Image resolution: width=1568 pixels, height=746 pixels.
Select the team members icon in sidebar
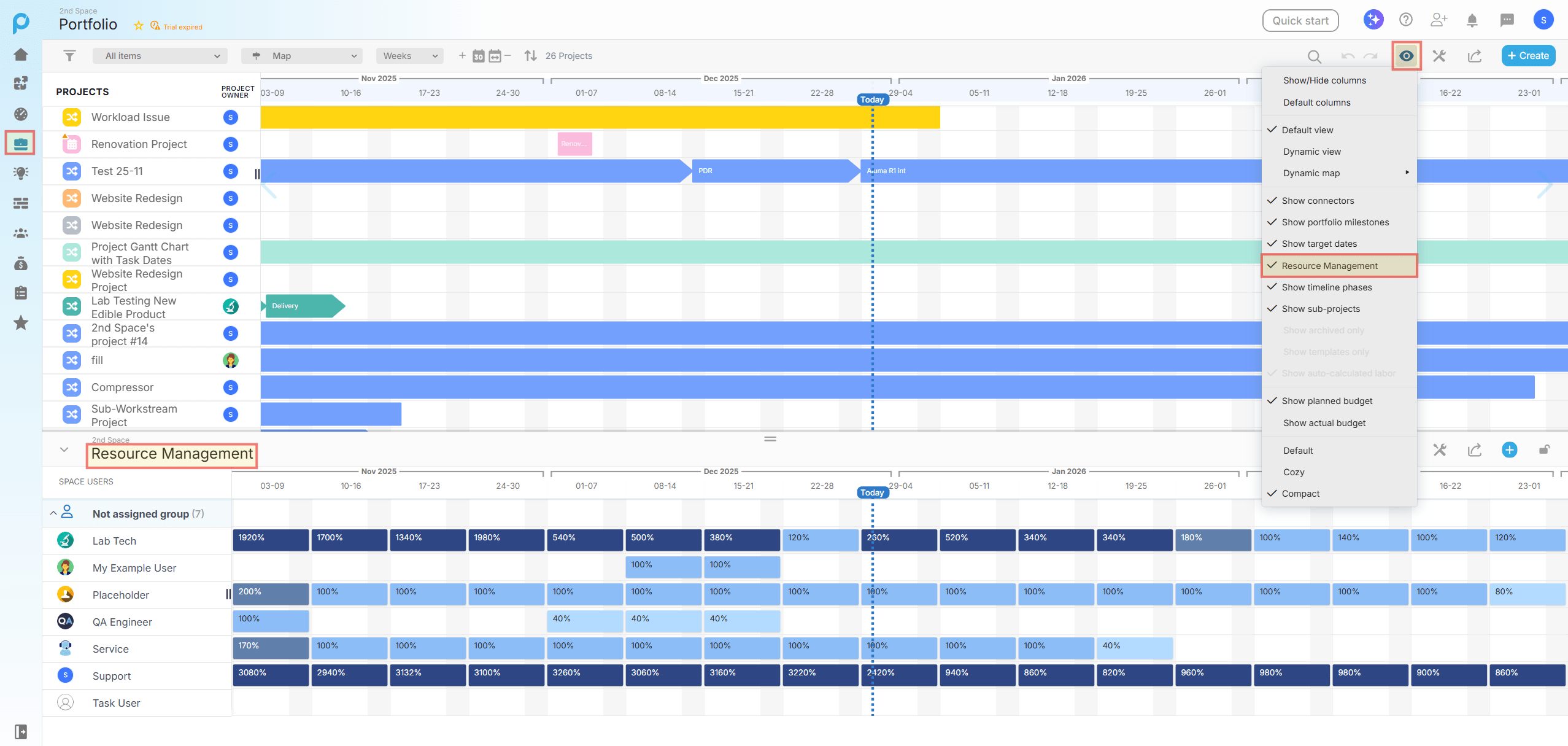point(20,233)
